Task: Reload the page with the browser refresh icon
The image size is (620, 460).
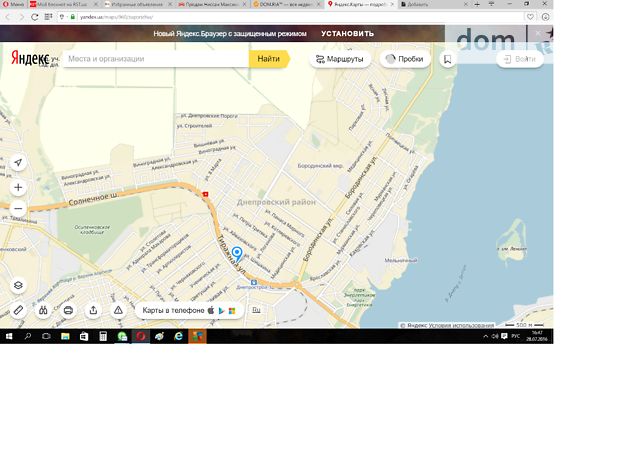Action: 35,17
